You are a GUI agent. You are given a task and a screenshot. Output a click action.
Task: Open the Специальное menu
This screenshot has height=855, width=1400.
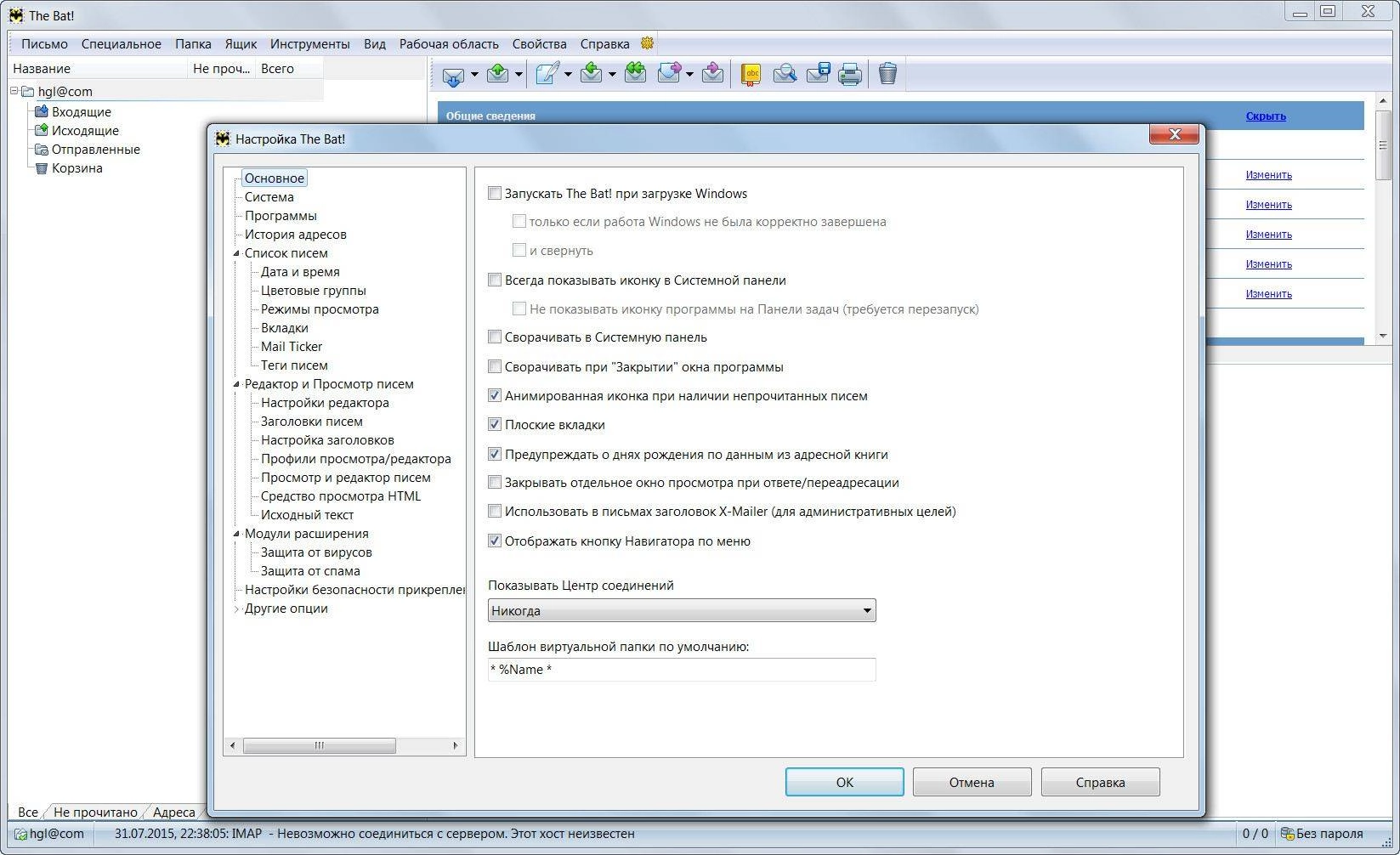tap(122, 43)
